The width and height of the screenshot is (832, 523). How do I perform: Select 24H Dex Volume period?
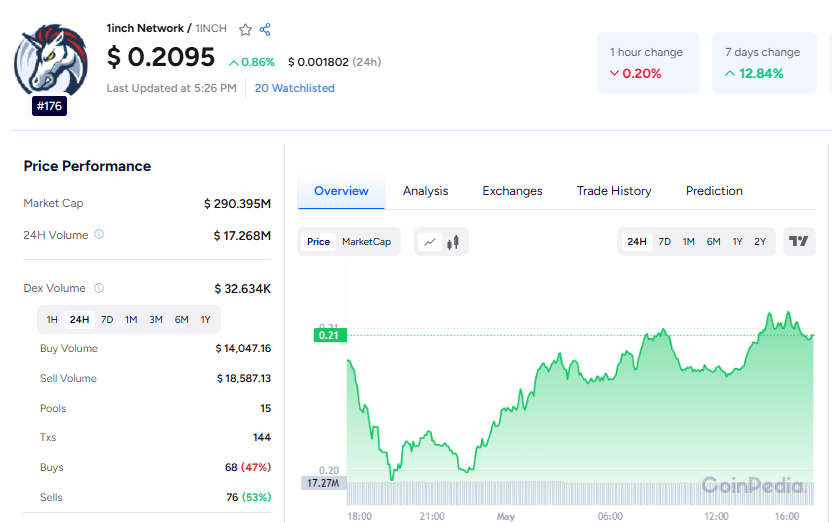79,320
